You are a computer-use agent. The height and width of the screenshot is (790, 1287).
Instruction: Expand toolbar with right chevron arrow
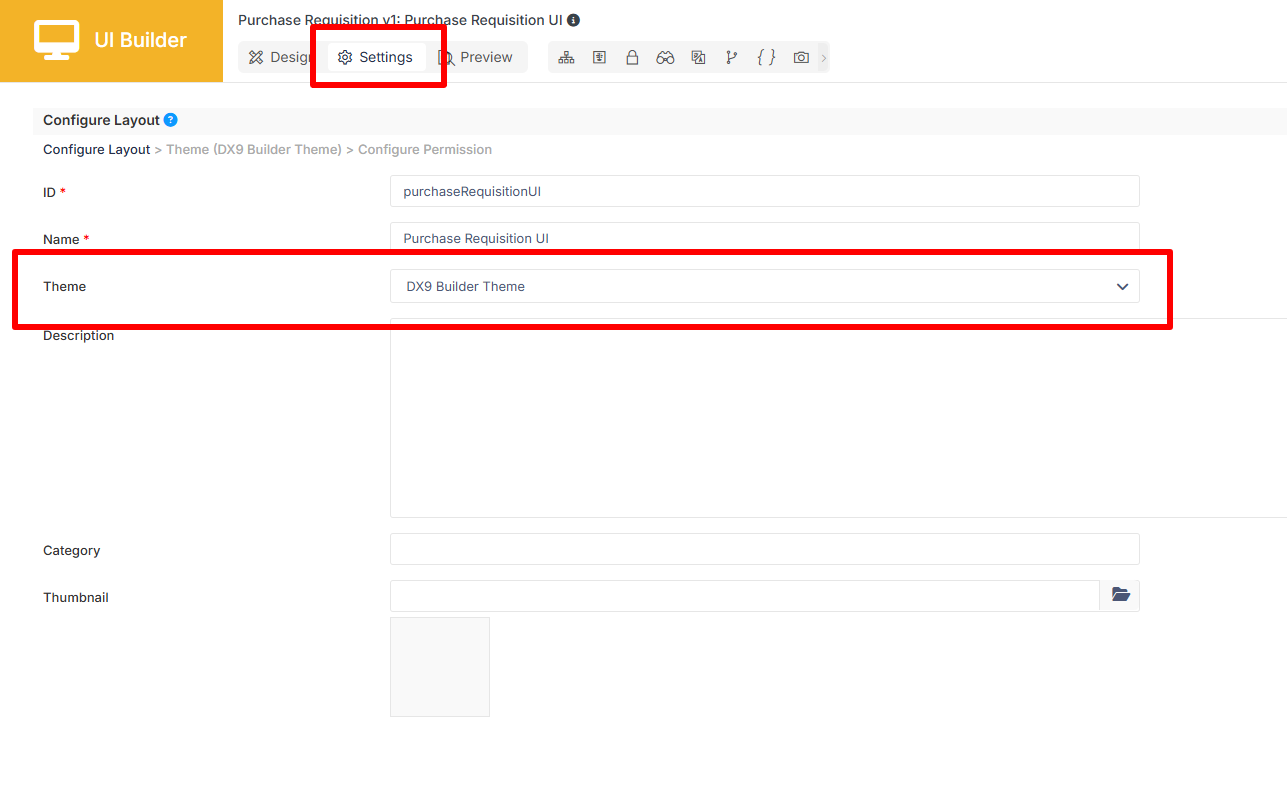824,58
